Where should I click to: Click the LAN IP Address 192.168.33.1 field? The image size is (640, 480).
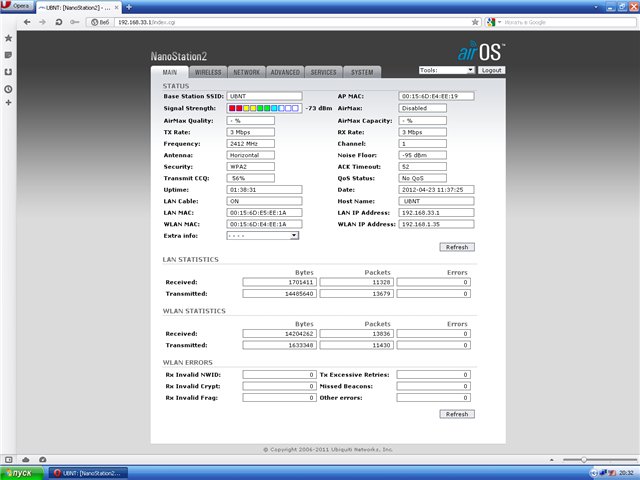(436, 212)
